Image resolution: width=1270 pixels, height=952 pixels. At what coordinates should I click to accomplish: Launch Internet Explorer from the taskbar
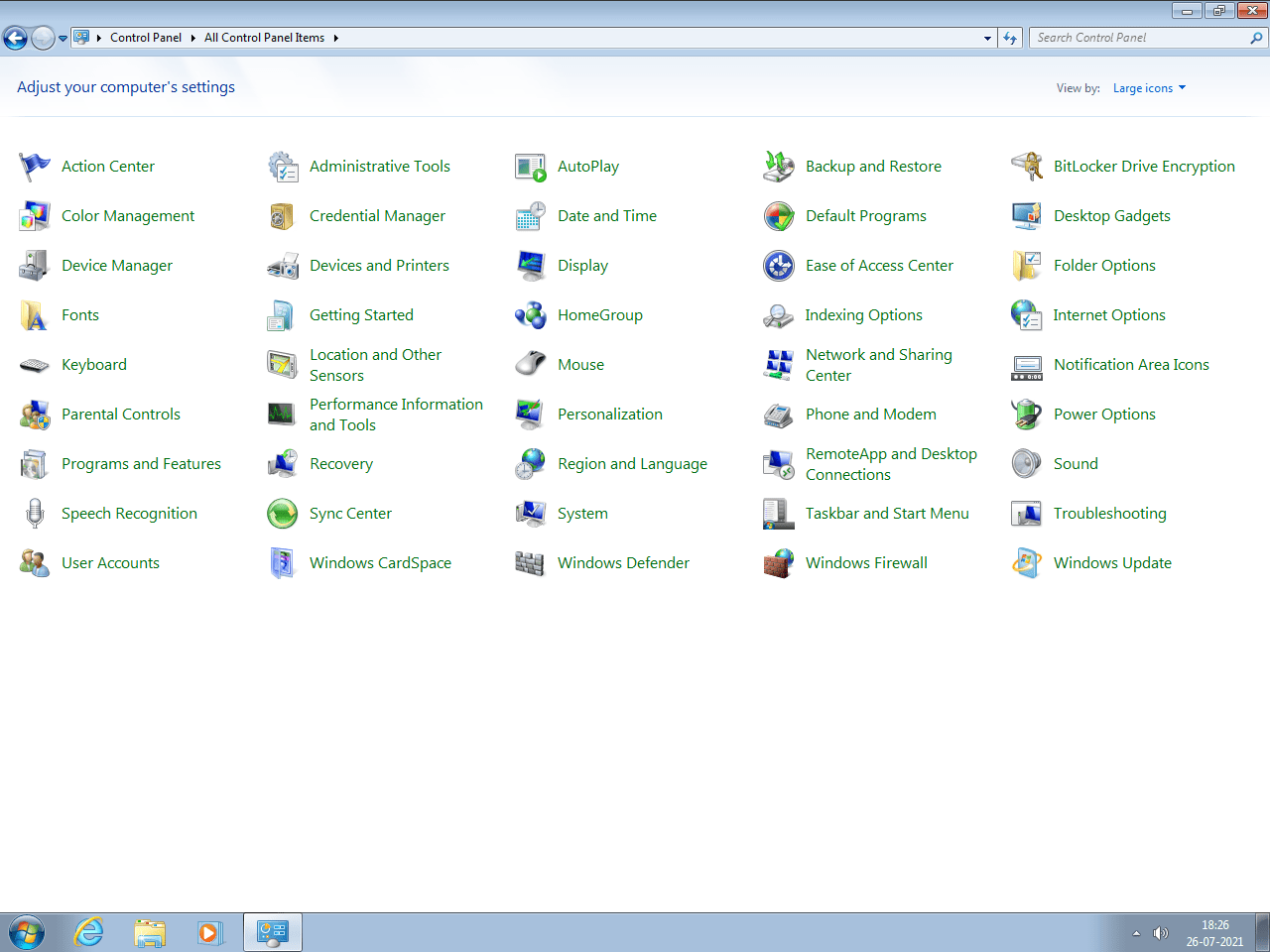coord(89,933)
